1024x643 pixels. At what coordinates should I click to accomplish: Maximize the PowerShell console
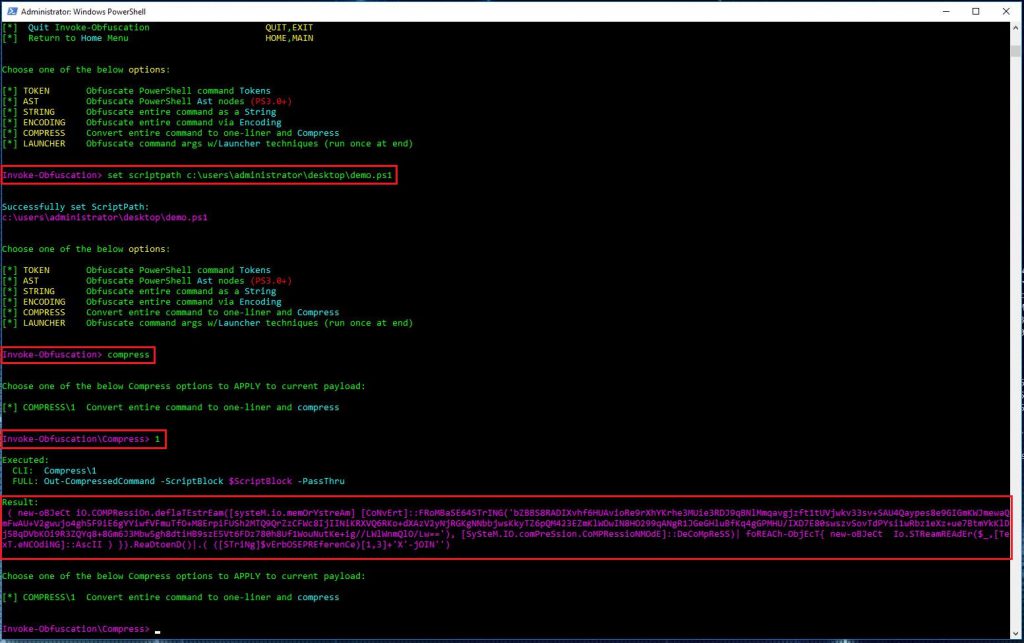[975, 10]
